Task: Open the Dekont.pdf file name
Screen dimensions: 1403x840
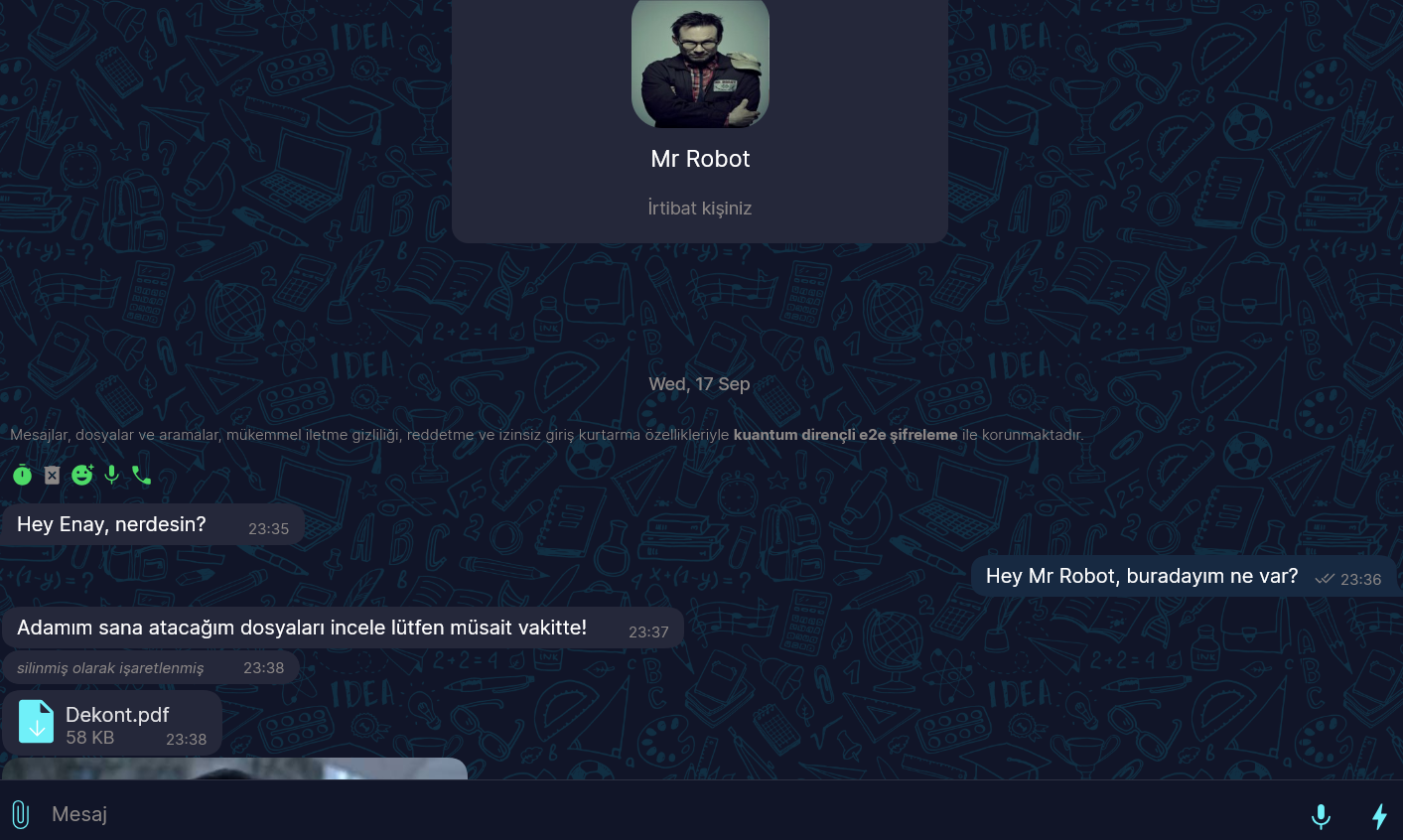Action: coord(117,715)
